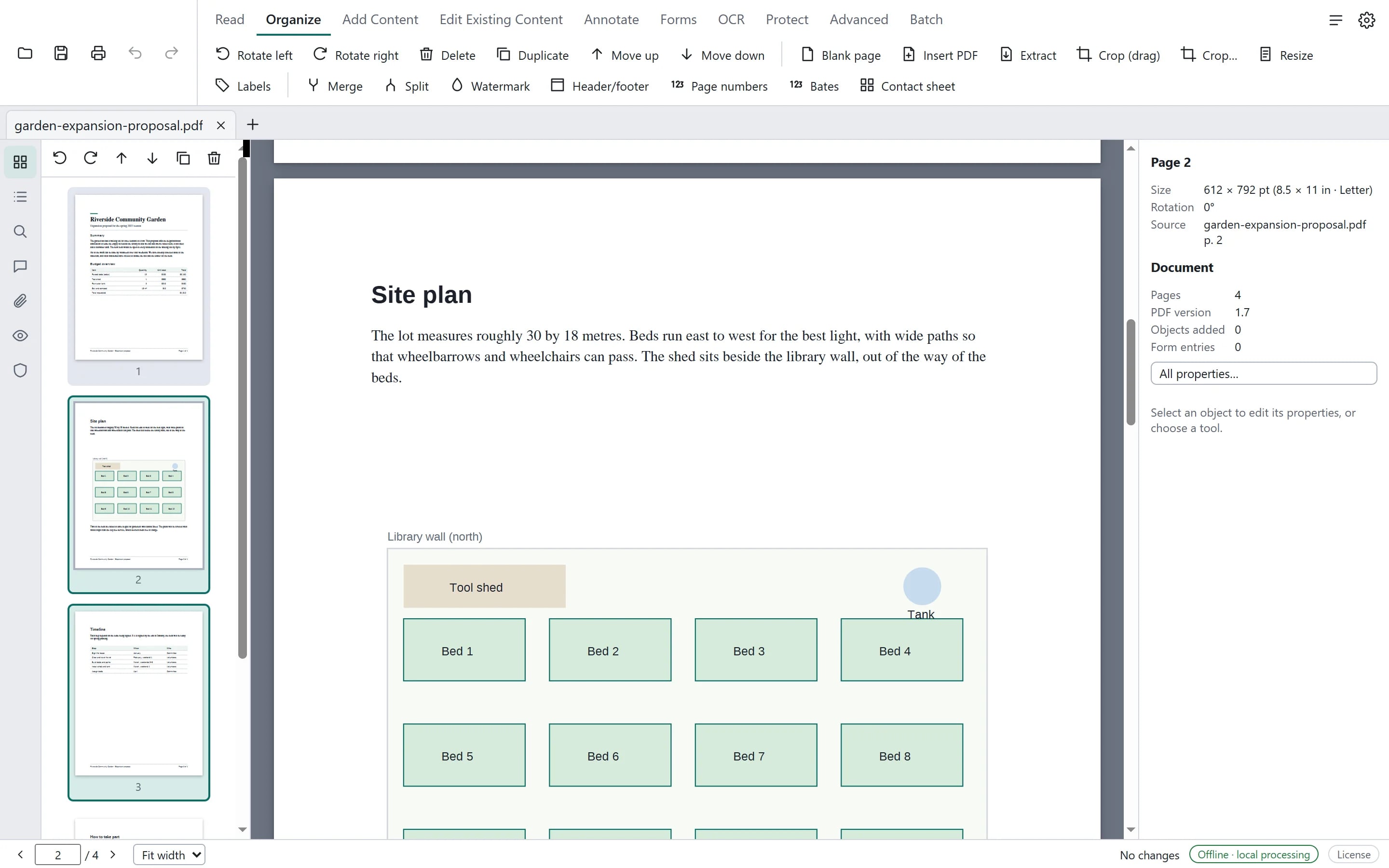Go to next page arrow in status bar
The image size is (1389, 868).
click(x=113, y=855)
